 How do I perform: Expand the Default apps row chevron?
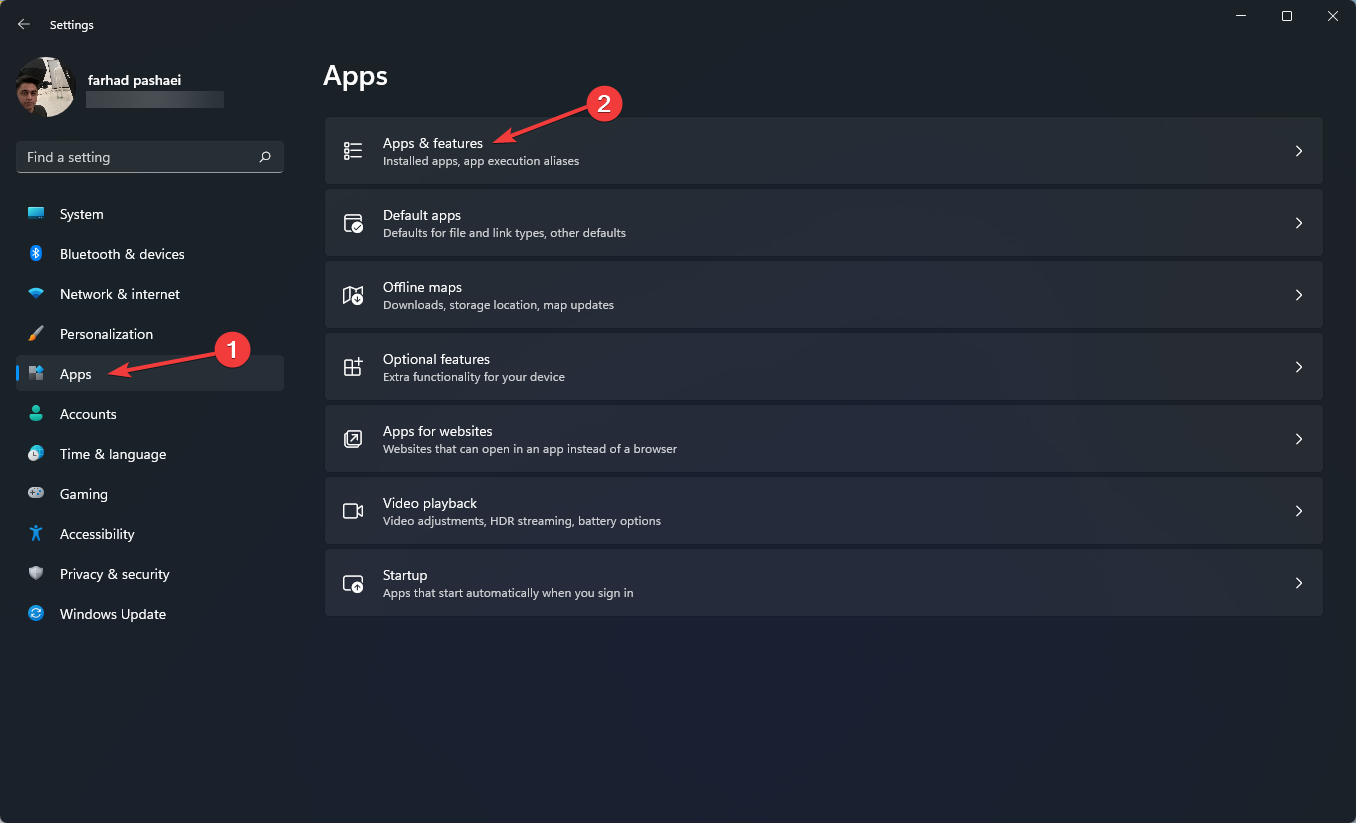click(x=1298, y=222)
